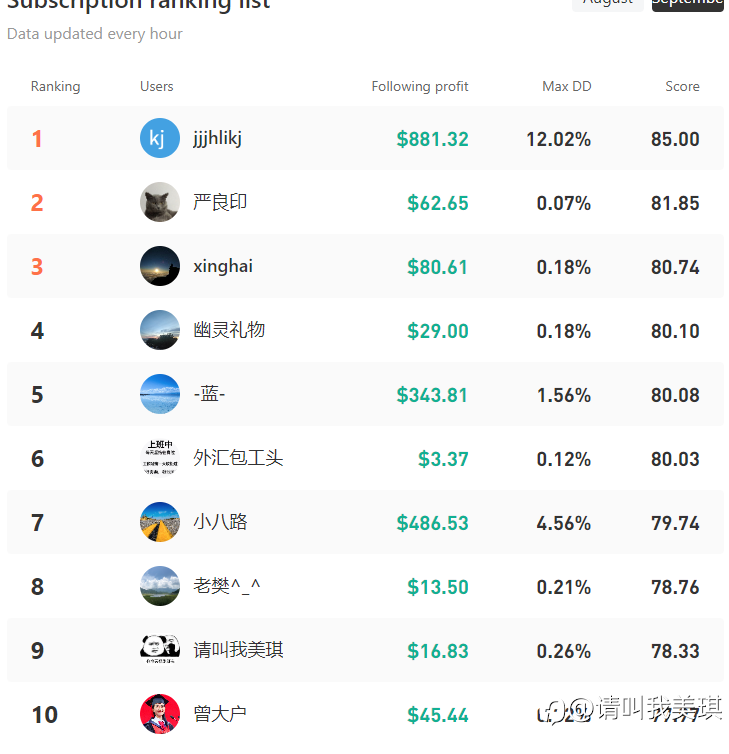Click the username xinghai
This screenshot has width=729, height=754.
tap(223, 266)
